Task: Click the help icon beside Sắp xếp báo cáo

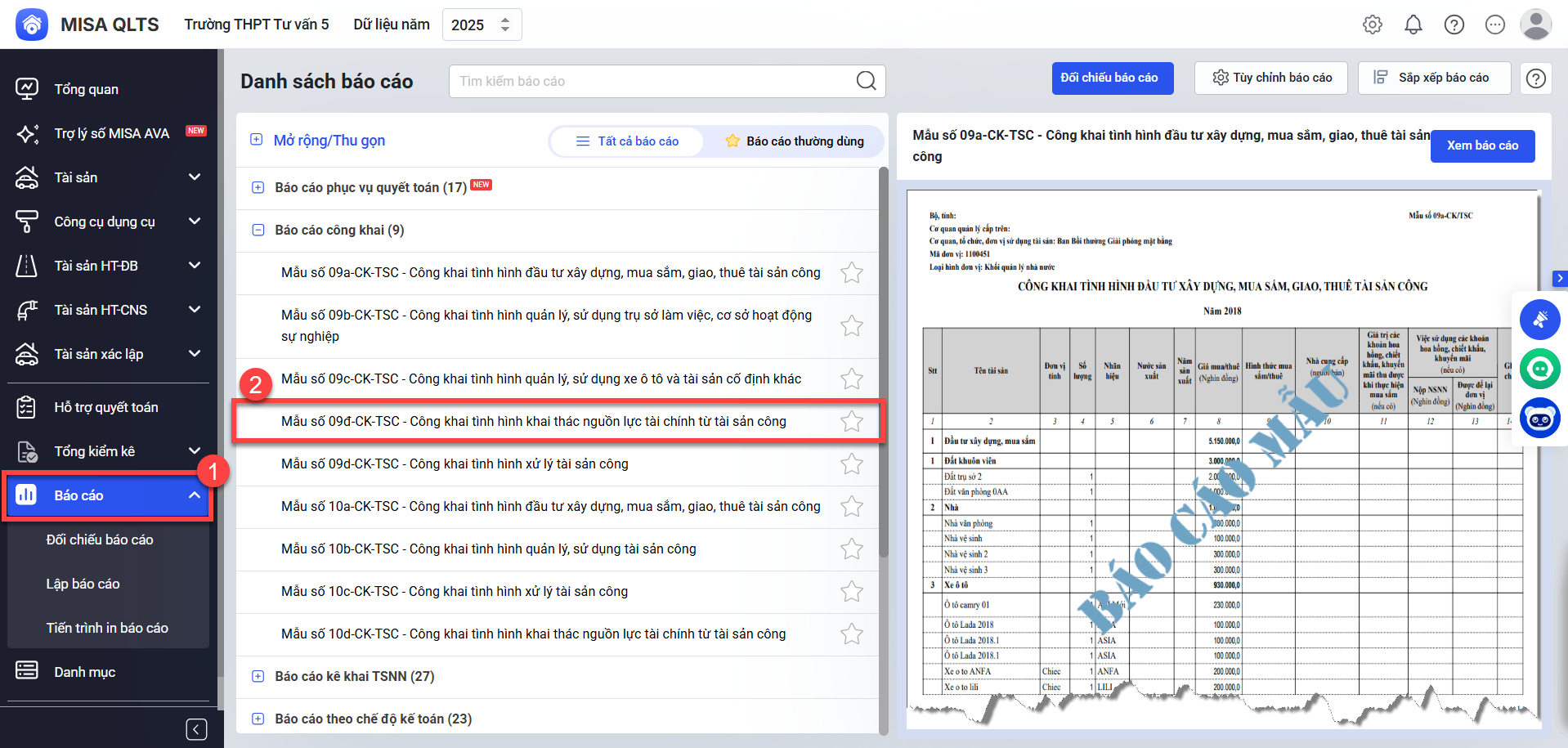Action: coord(1536,78)
